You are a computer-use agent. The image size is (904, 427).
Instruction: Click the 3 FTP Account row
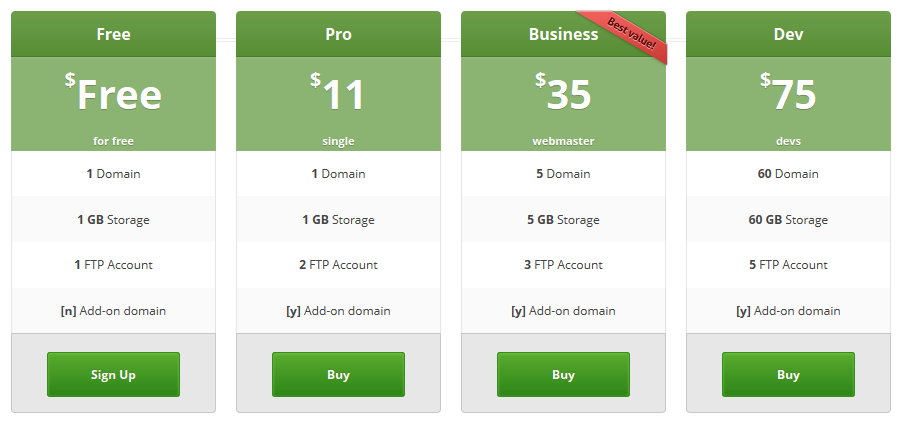click(563, 265)
